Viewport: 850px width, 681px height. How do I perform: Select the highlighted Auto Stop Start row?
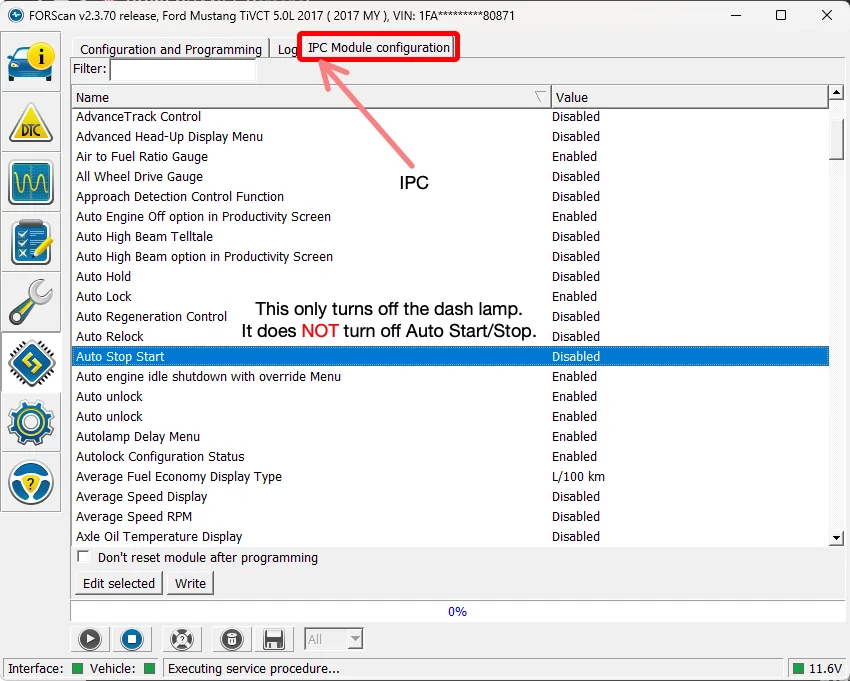click(450, 356)
